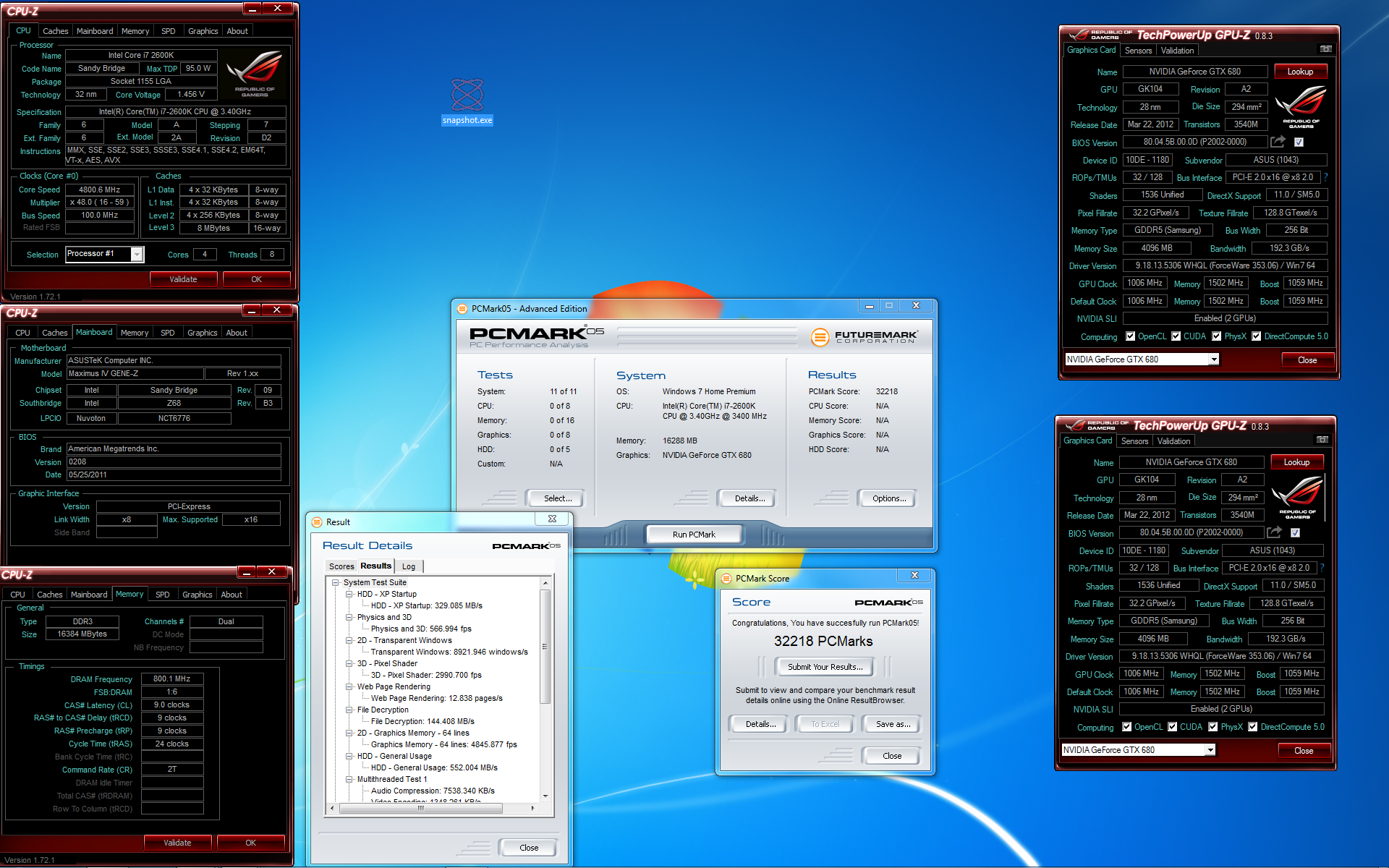1389x868 pixels.
Task: Close the Result window with its X
Action: tap(552, 519)
